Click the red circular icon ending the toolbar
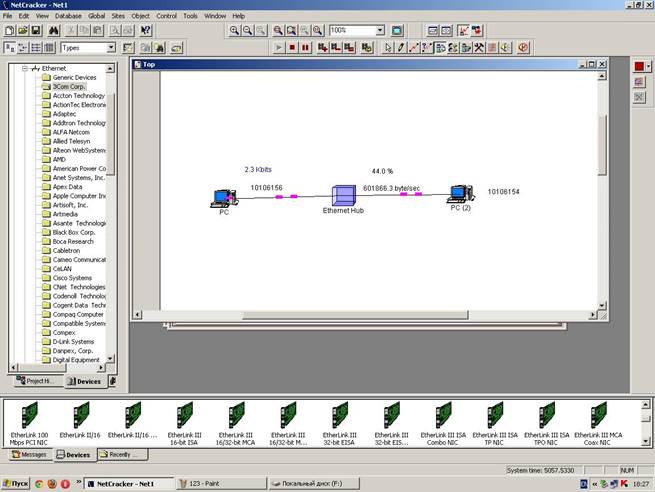 click(x=523, y=48)
